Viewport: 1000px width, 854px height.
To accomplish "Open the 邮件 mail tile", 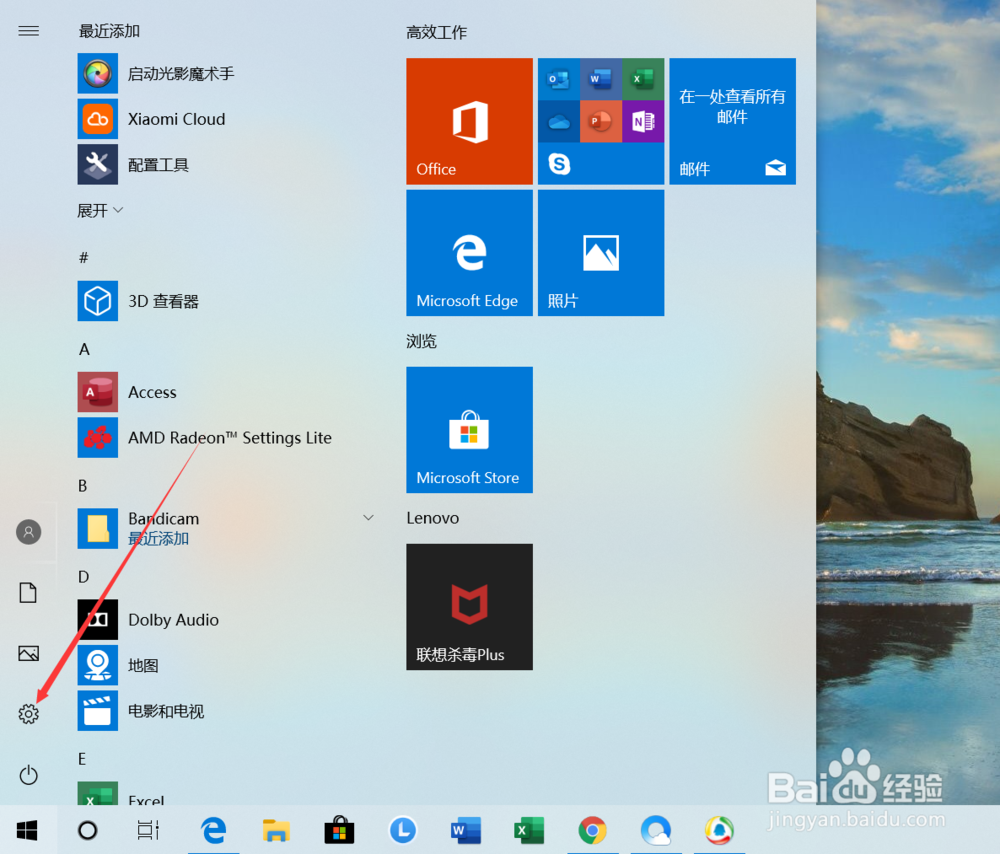I will click(x=732, y=121).
